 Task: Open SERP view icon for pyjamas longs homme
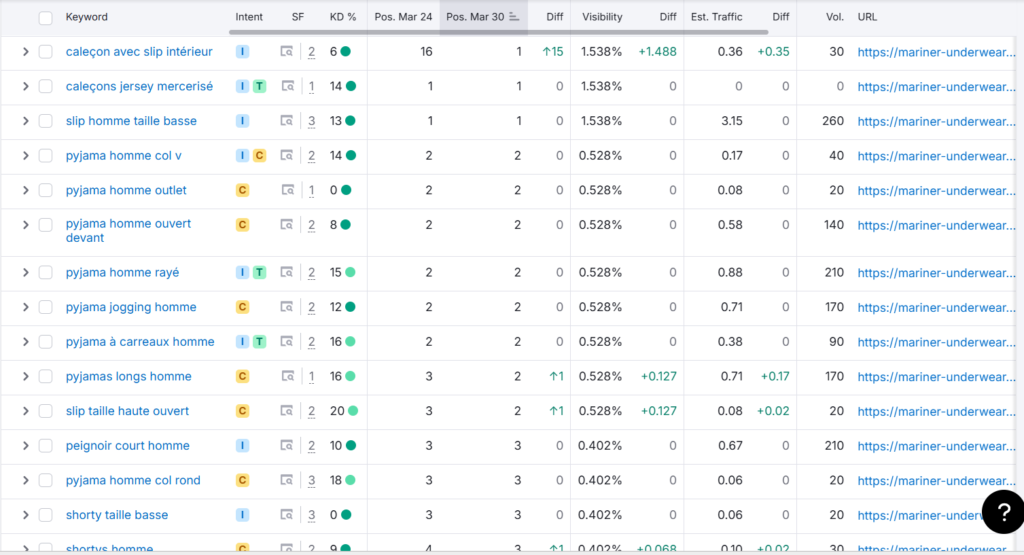287,376
